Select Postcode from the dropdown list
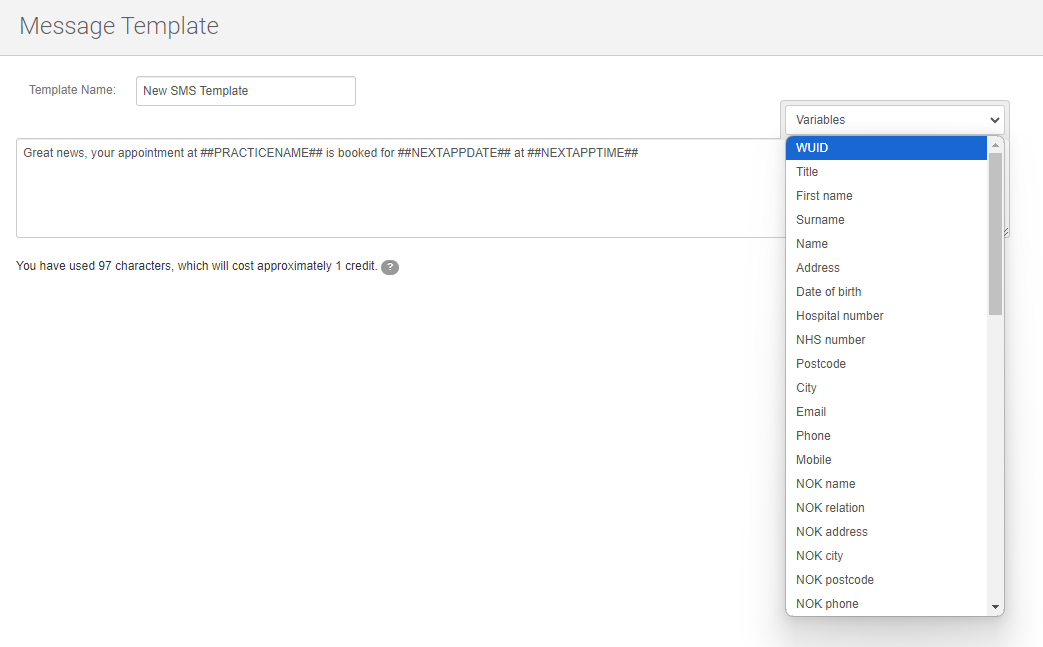 886,364
